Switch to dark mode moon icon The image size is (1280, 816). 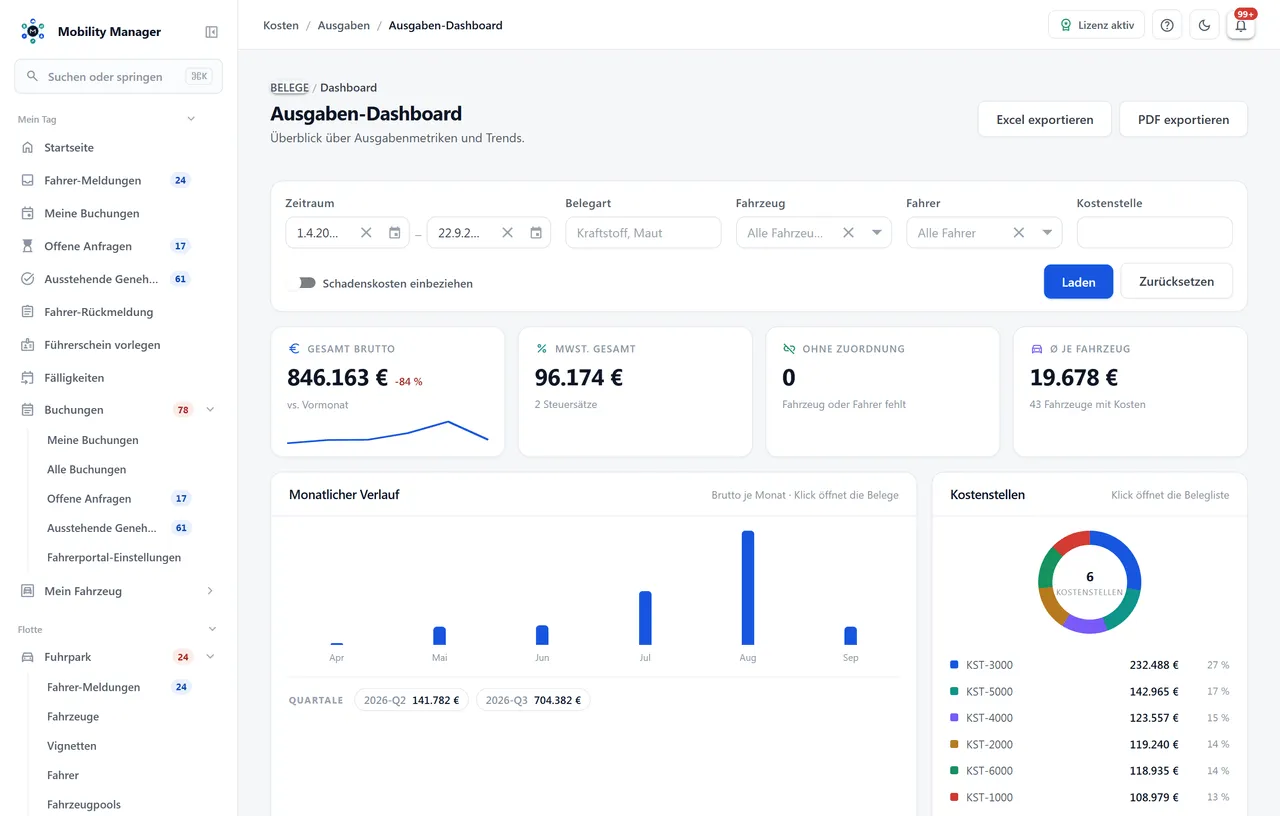coord(1204,25)
